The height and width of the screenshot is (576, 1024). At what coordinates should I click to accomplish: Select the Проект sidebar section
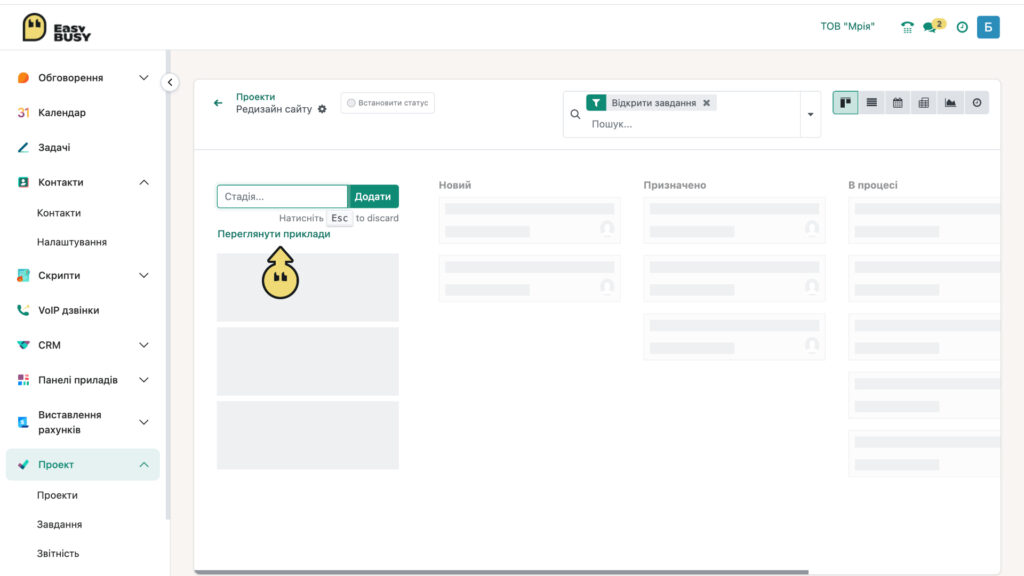click(82, 464)
